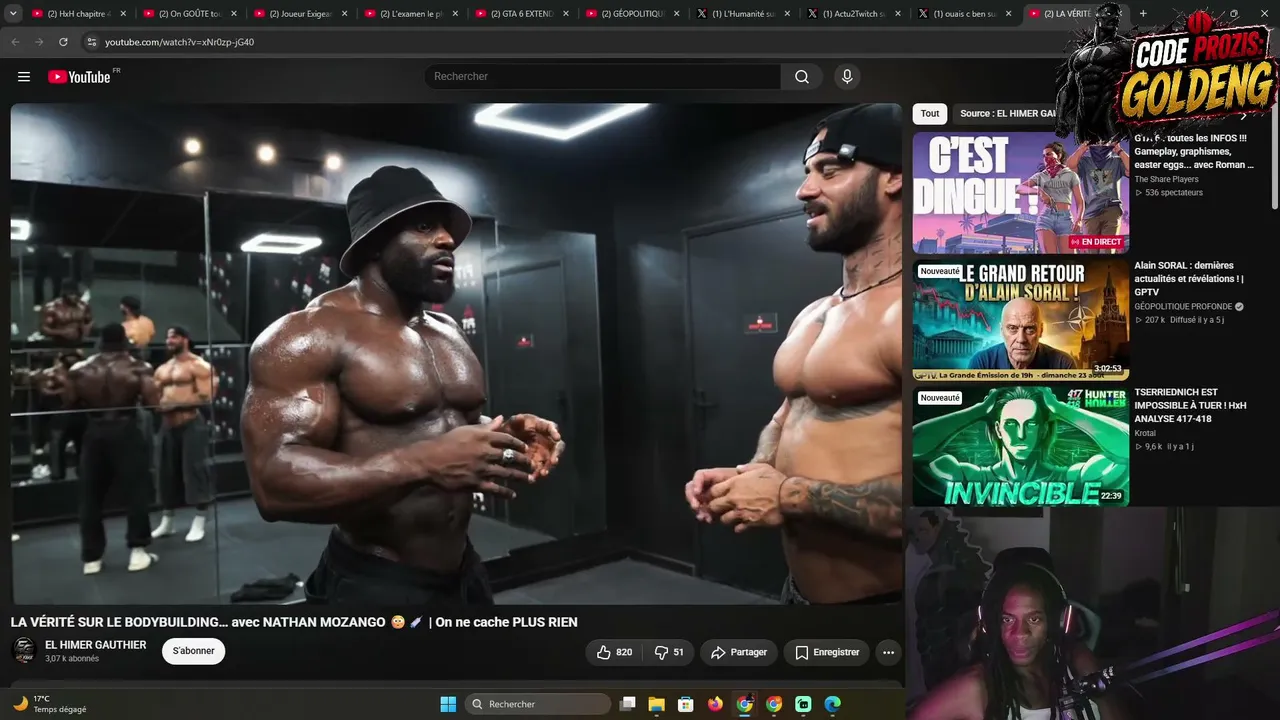Visit the GÉOPOLITIQUE PROFONDE channel name

pos(1183,307)
